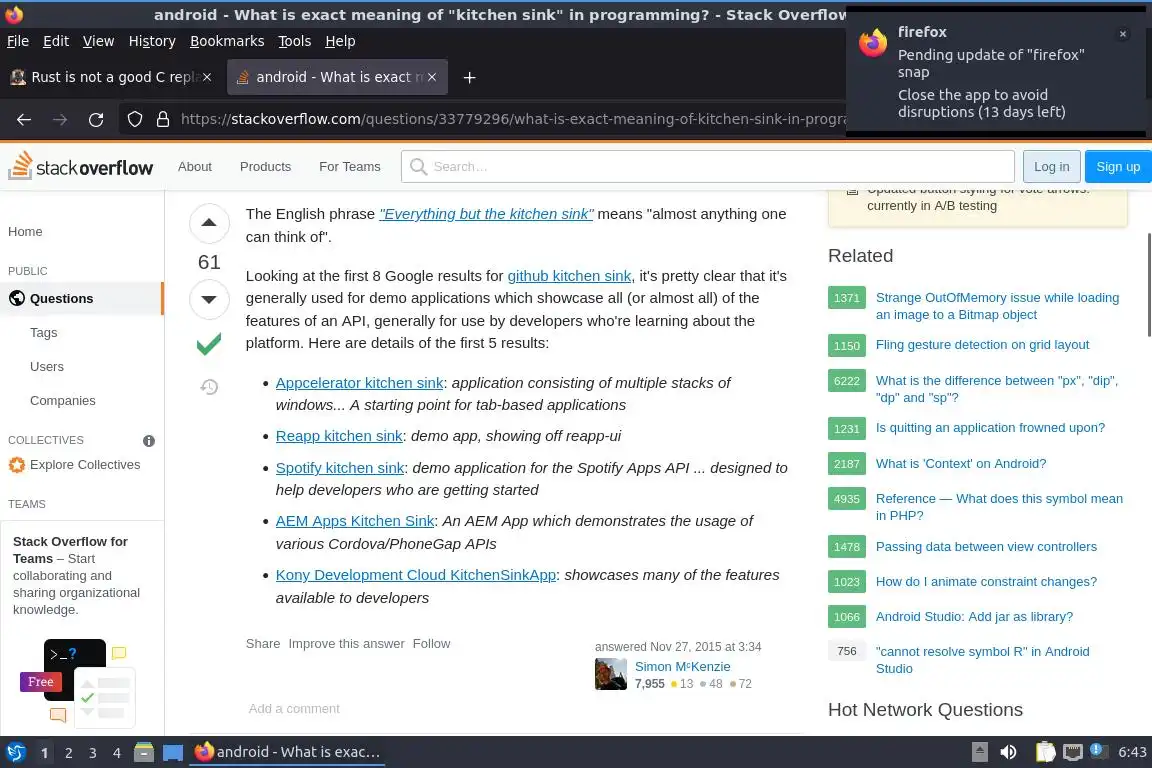Screen dimensions: 1152x768
Task: Click Share below the answer
Action: 263,644
